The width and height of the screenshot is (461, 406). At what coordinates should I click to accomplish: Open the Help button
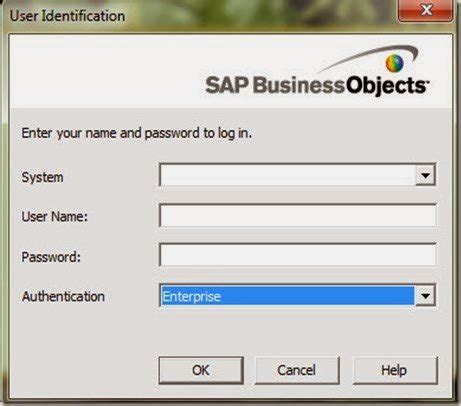395,370
